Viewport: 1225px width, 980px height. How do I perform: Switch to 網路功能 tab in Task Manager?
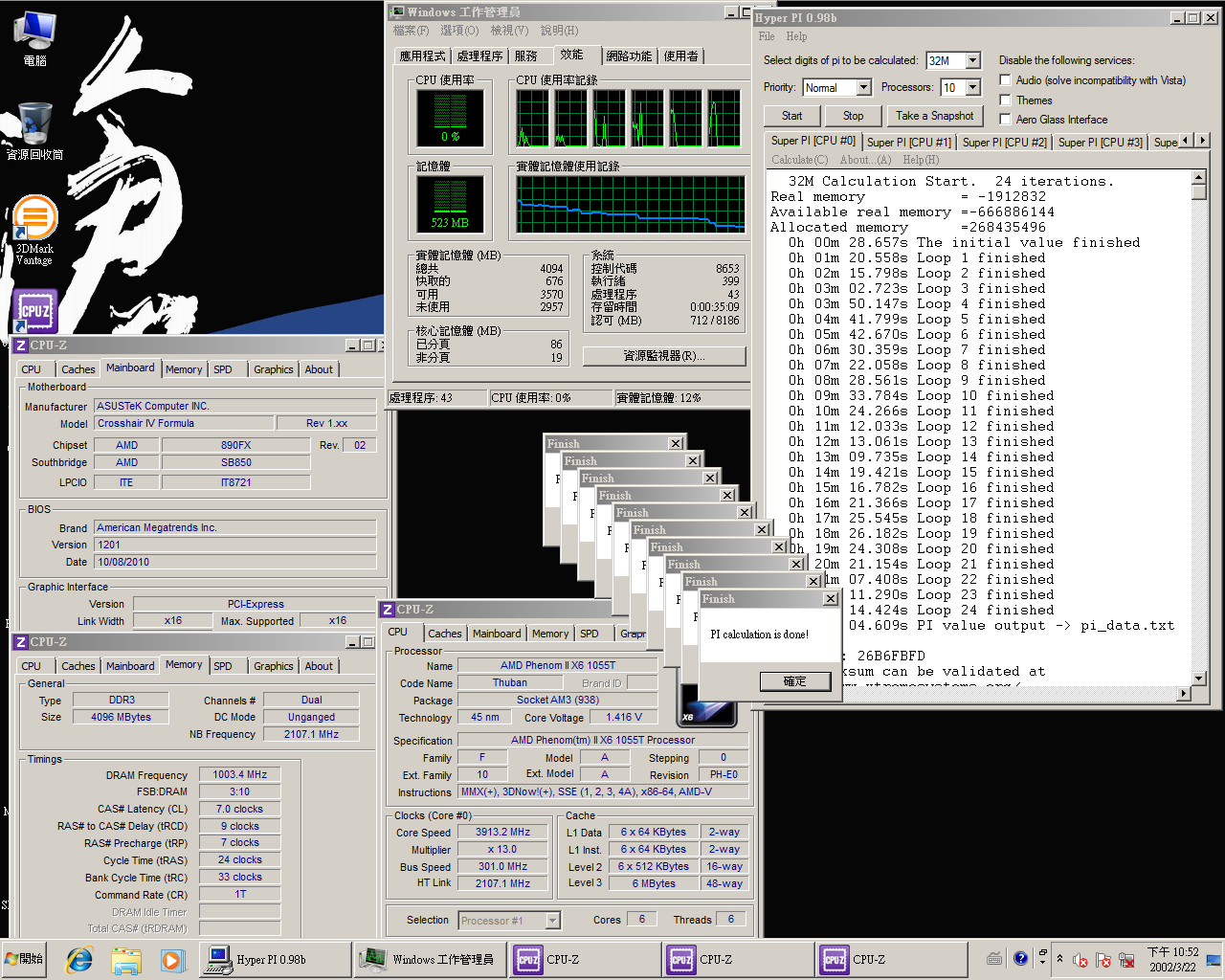[x=629, y=56]
